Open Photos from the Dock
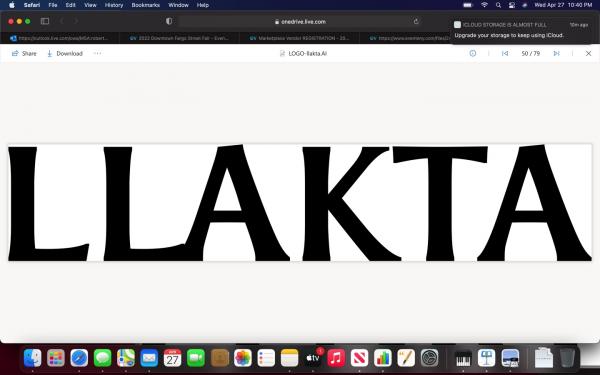 pos(243,359)
